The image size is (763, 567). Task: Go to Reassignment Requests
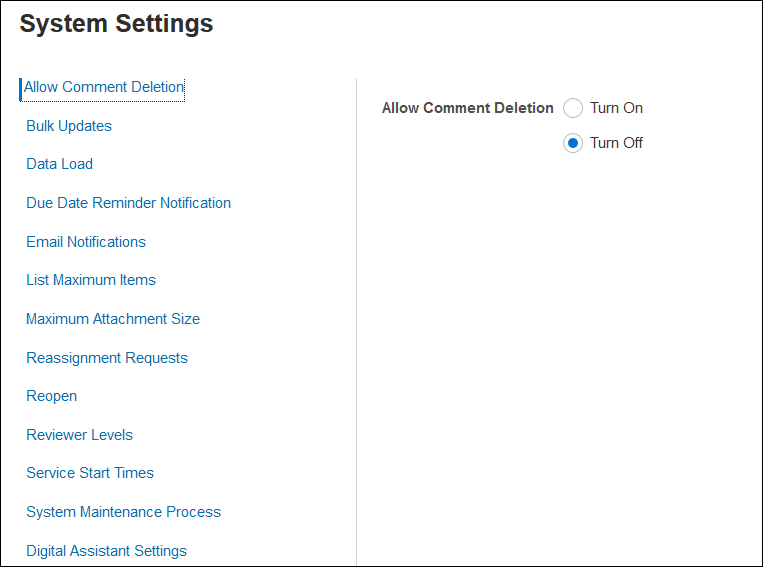(107, 358)
